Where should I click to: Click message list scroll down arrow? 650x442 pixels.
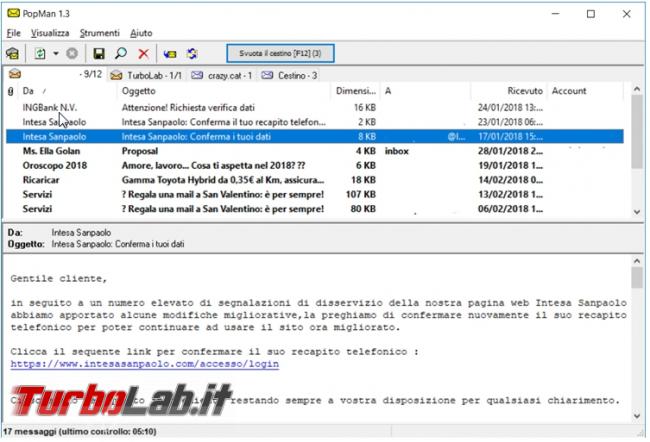click(637, 212)
